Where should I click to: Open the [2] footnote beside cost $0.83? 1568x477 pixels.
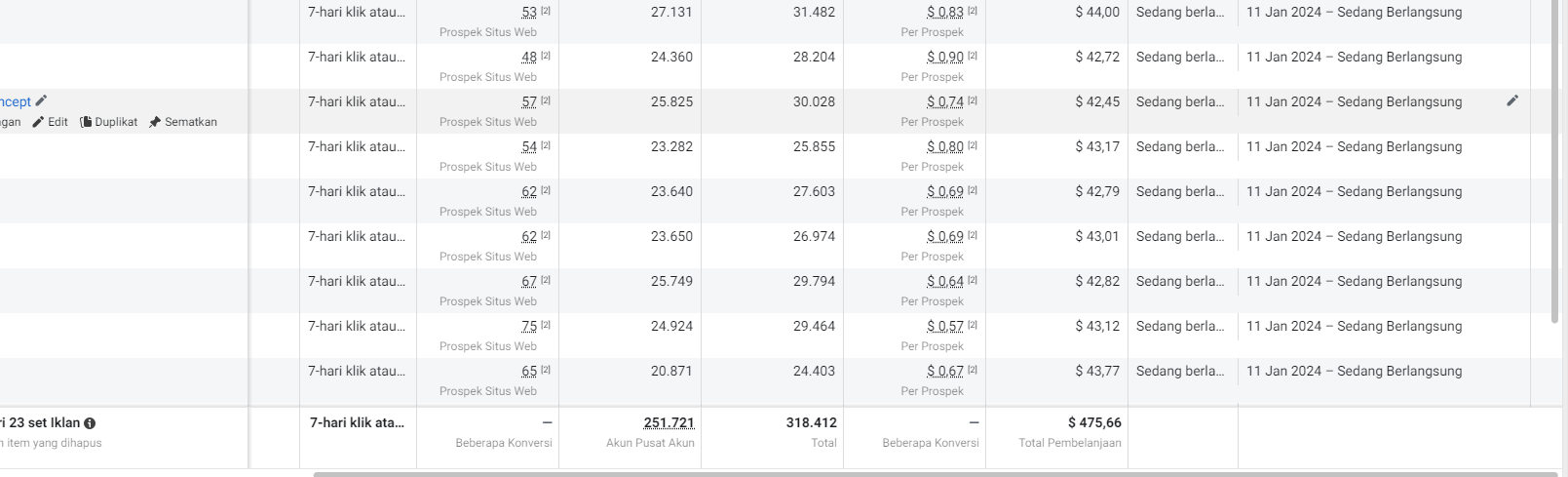(x=973, y=11)
